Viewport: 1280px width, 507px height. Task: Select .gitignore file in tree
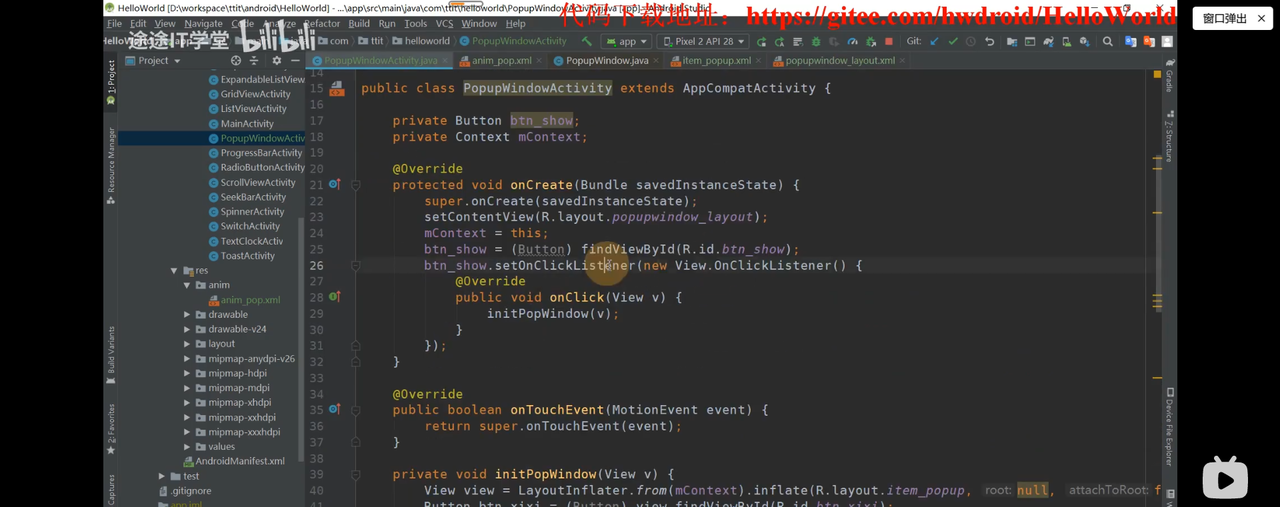coord(185,491)
